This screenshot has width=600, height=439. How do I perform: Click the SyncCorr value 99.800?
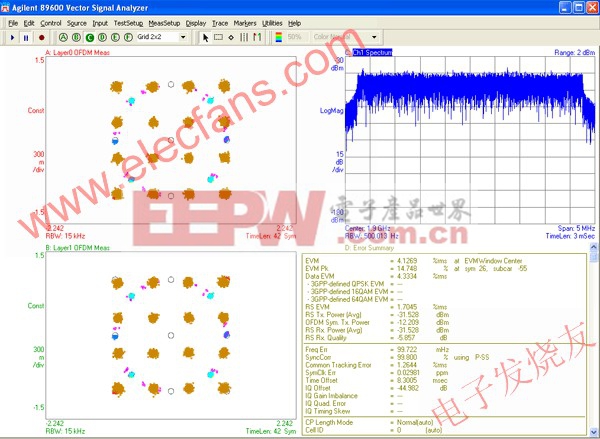coord(407,357)
